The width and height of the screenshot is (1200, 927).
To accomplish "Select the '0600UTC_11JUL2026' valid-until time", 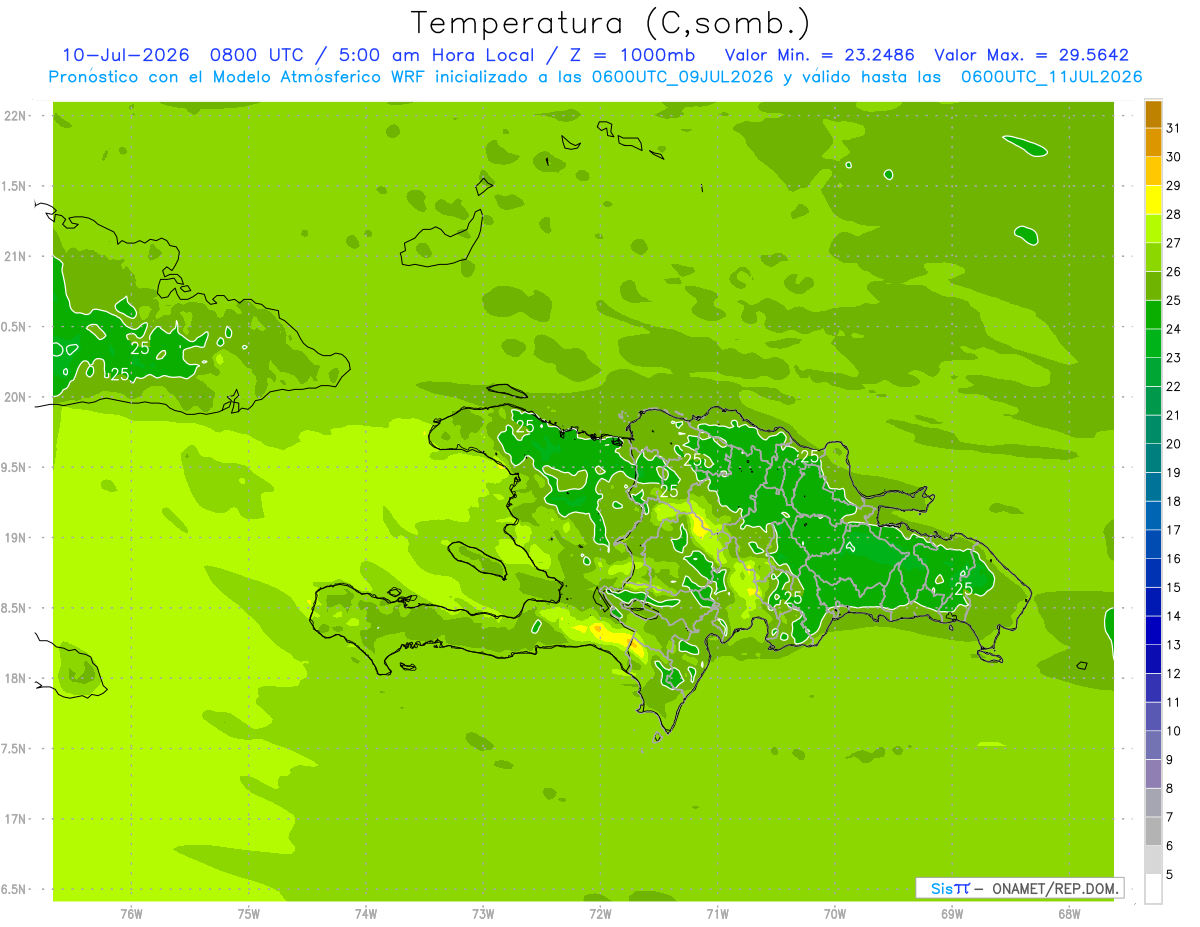I will [1051, 77].
